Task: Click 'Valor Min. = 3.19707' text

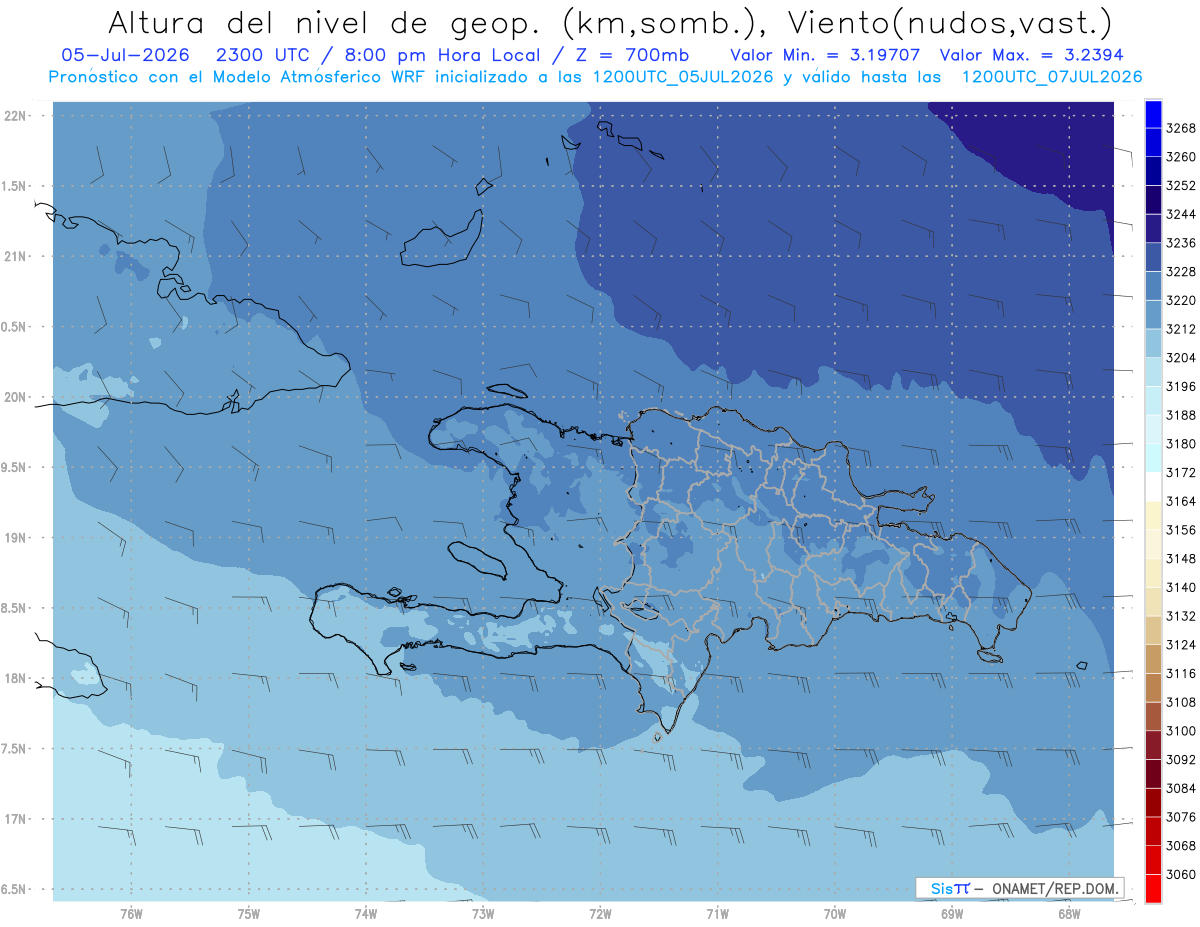Action: 825,55
